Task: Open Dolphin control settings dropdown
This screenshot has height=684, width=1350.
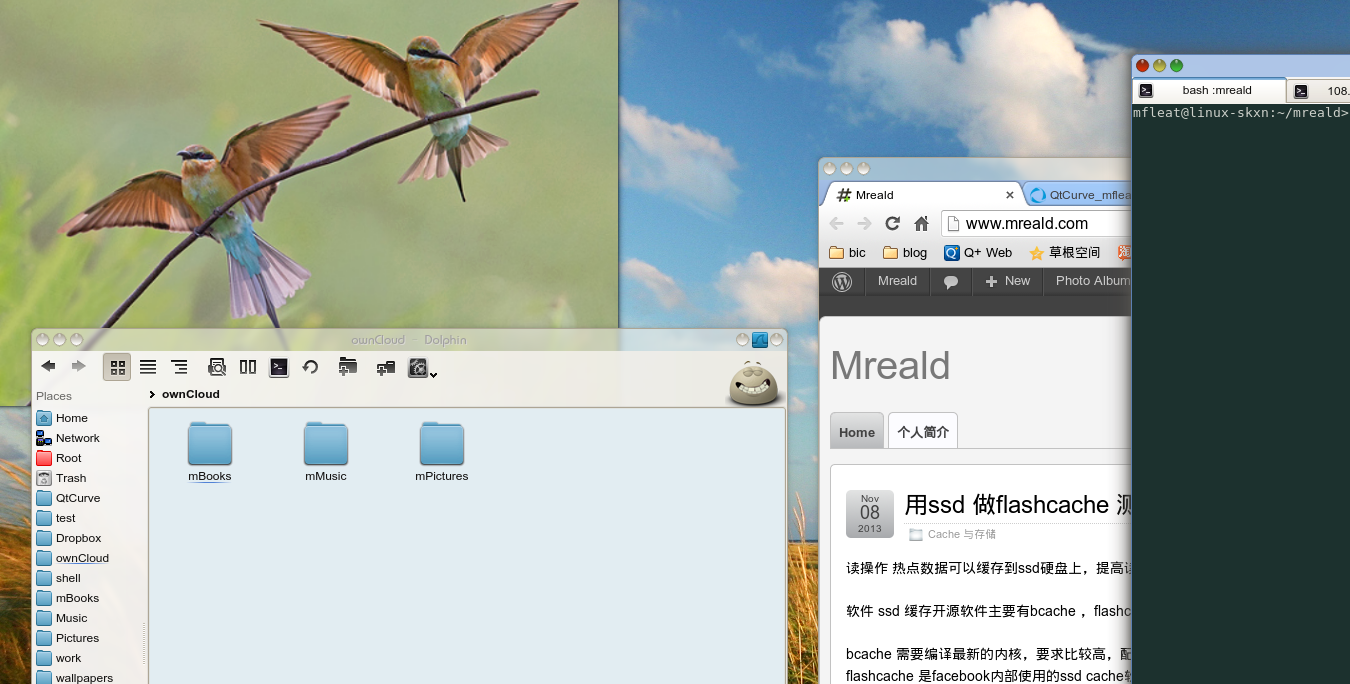Action: point(422,369)
